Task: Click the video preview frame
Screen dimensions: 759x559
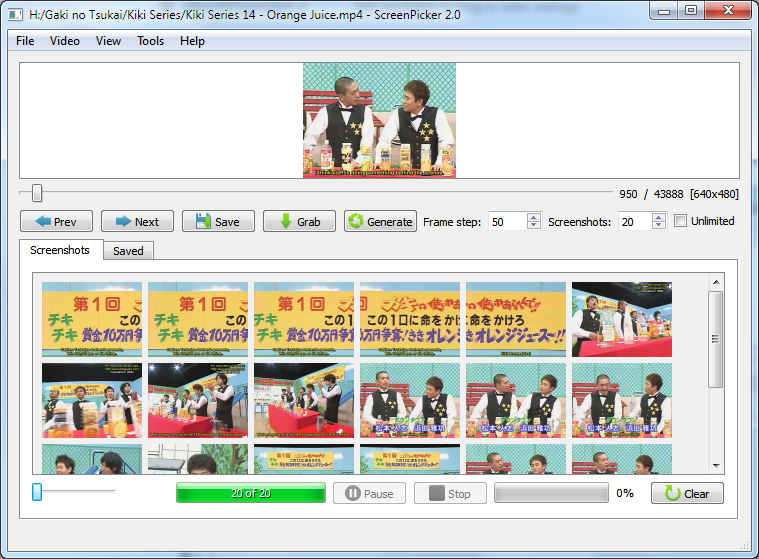Action: coord(380,121)
